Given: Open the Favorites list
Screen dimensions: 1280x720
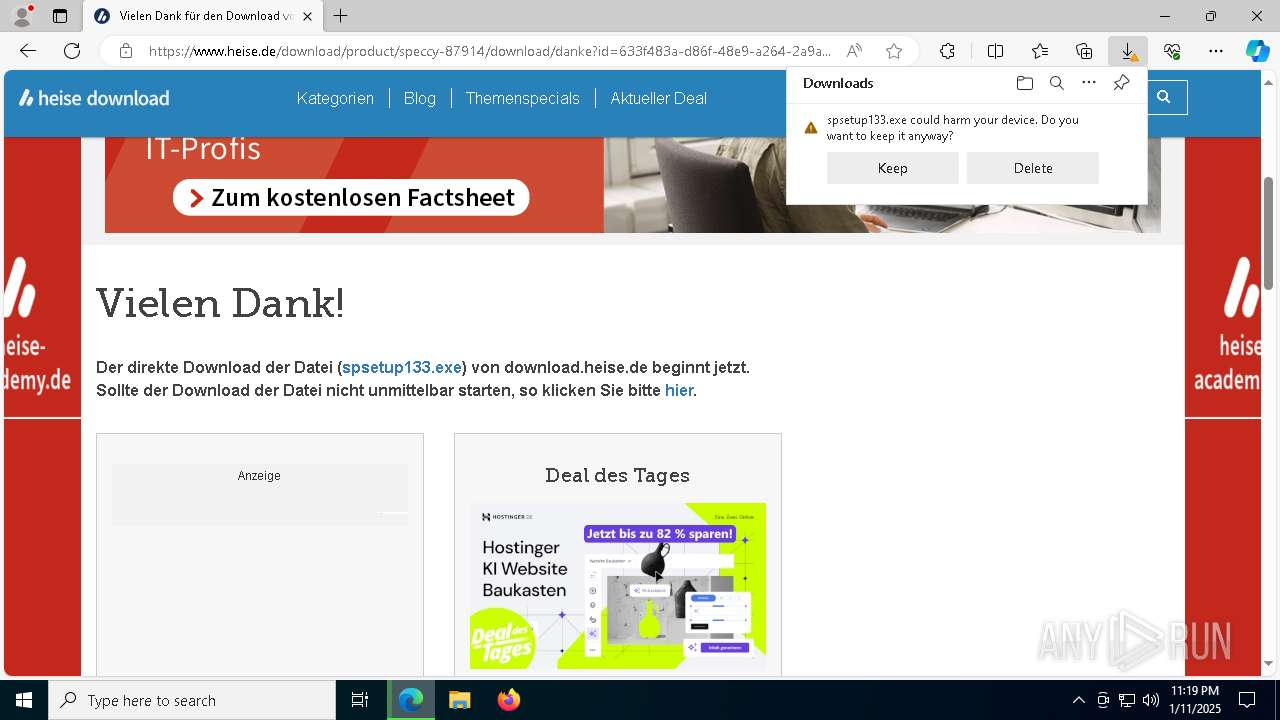Looking at the screenshot, I should point(1040,51).
